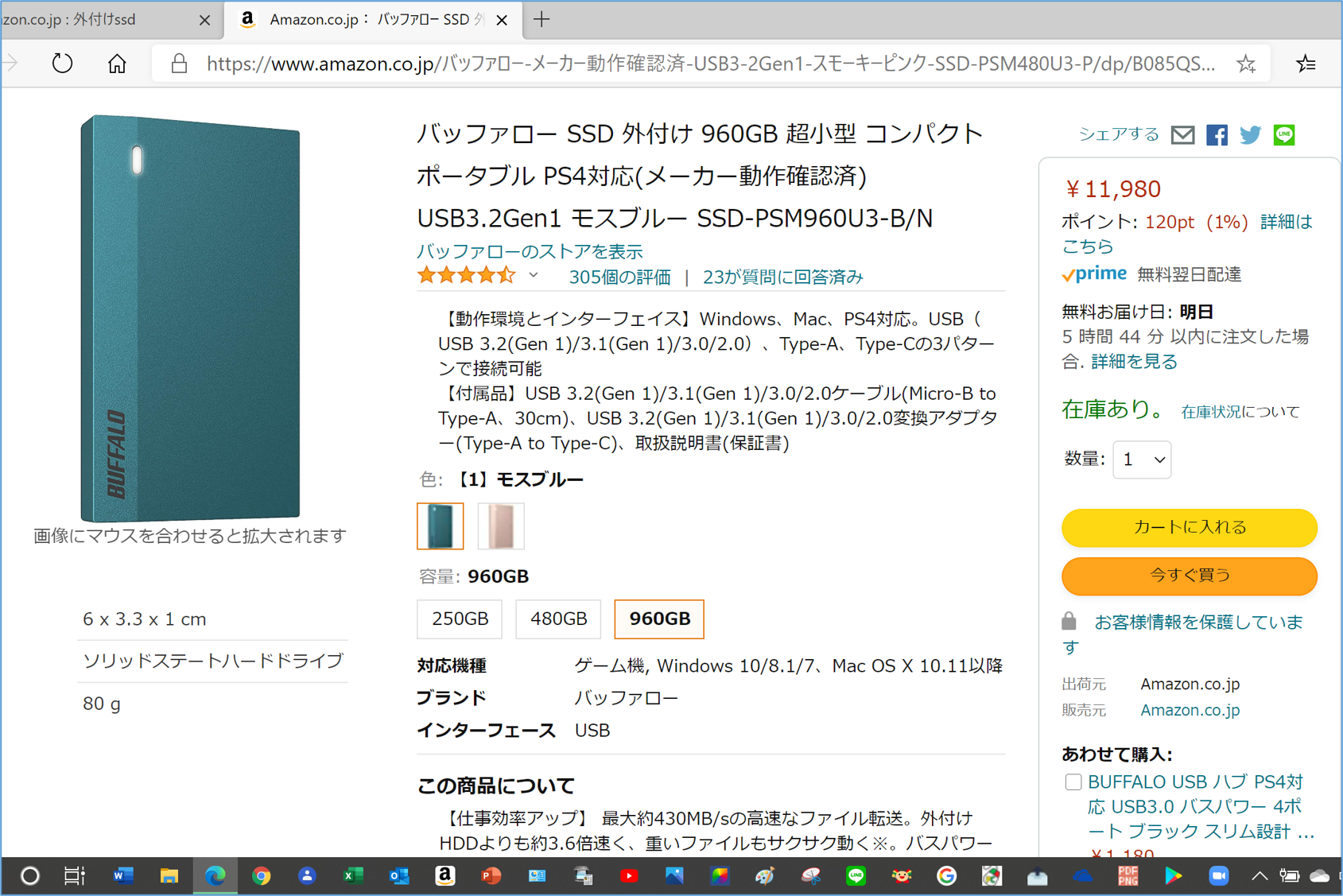Choose 960GB capacity option
Image resolution: width=1343 pixels, height=896 pixels.
[659, 619]
